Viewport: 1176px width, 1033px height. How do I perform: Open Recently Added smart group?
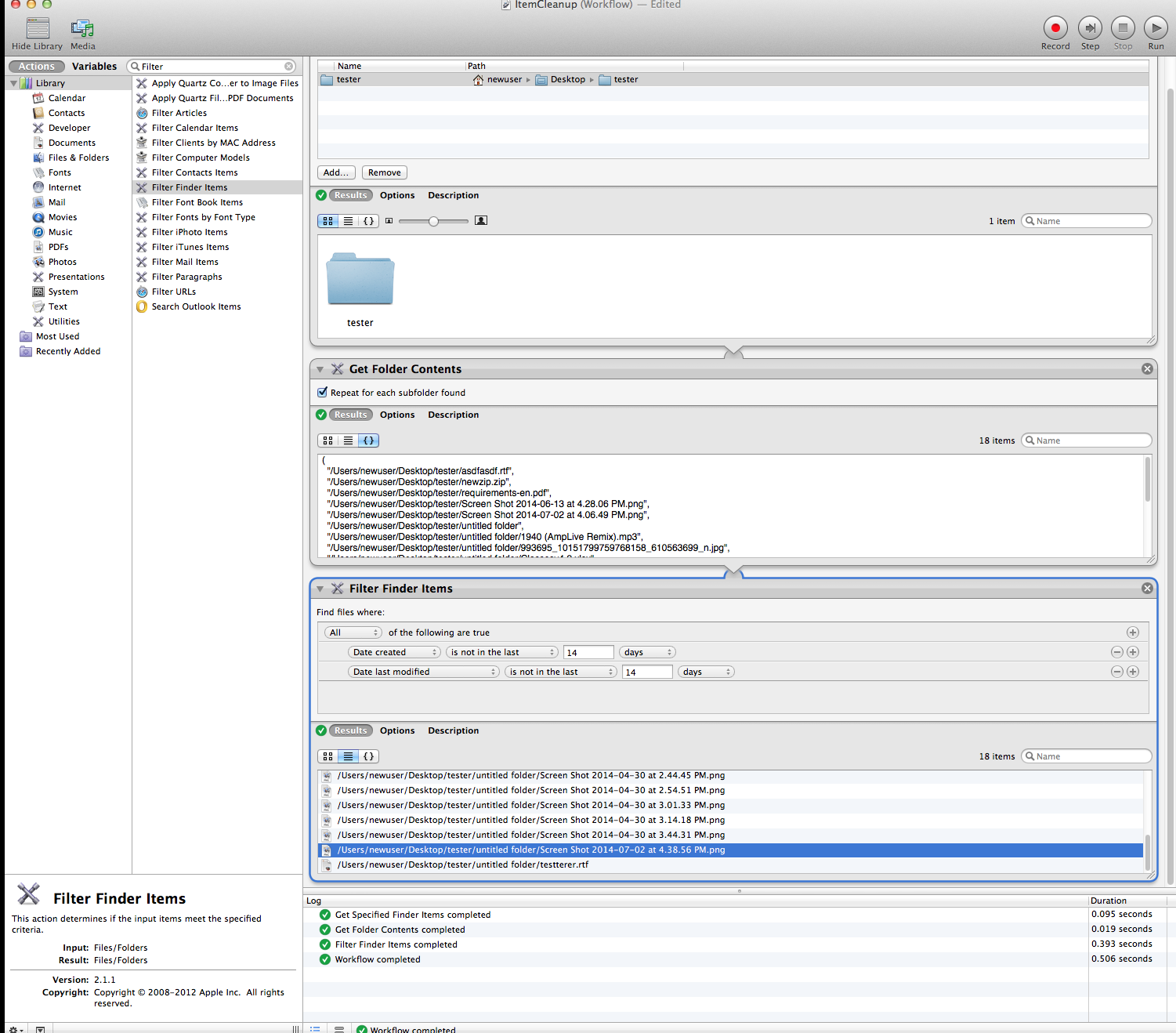click(x=67, y=351)
